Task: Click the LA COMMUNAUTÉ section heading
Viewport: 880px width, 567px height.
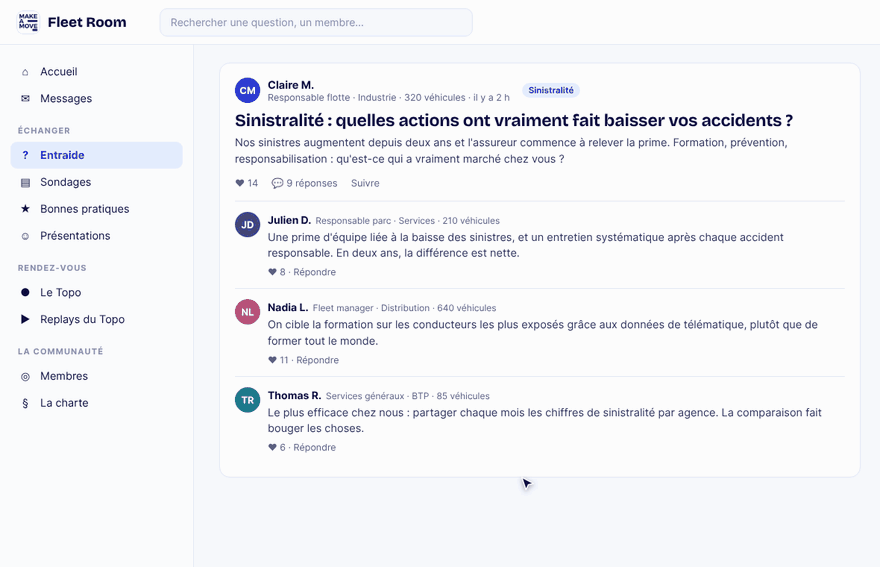Action: pyautogui.click(x=60, y=351)
